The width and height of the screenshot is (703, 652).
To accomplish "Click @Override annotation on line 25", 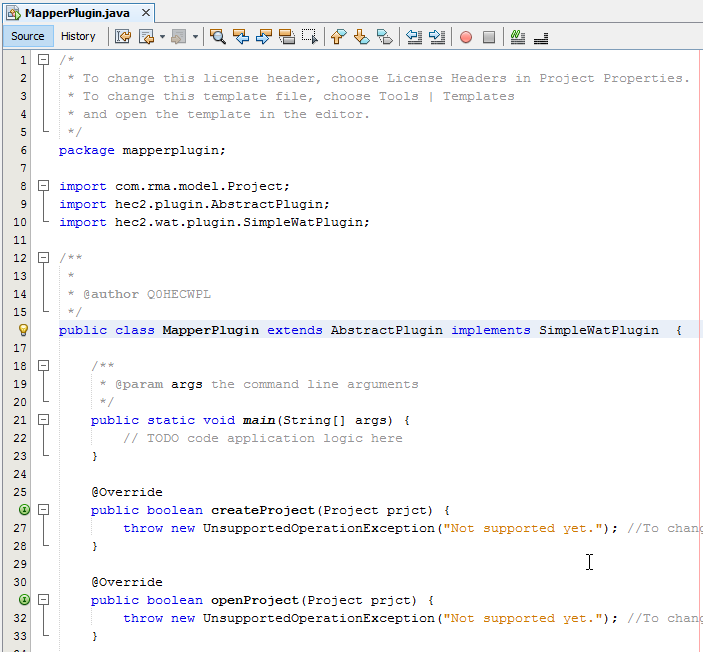I will (x=127, y=492).
